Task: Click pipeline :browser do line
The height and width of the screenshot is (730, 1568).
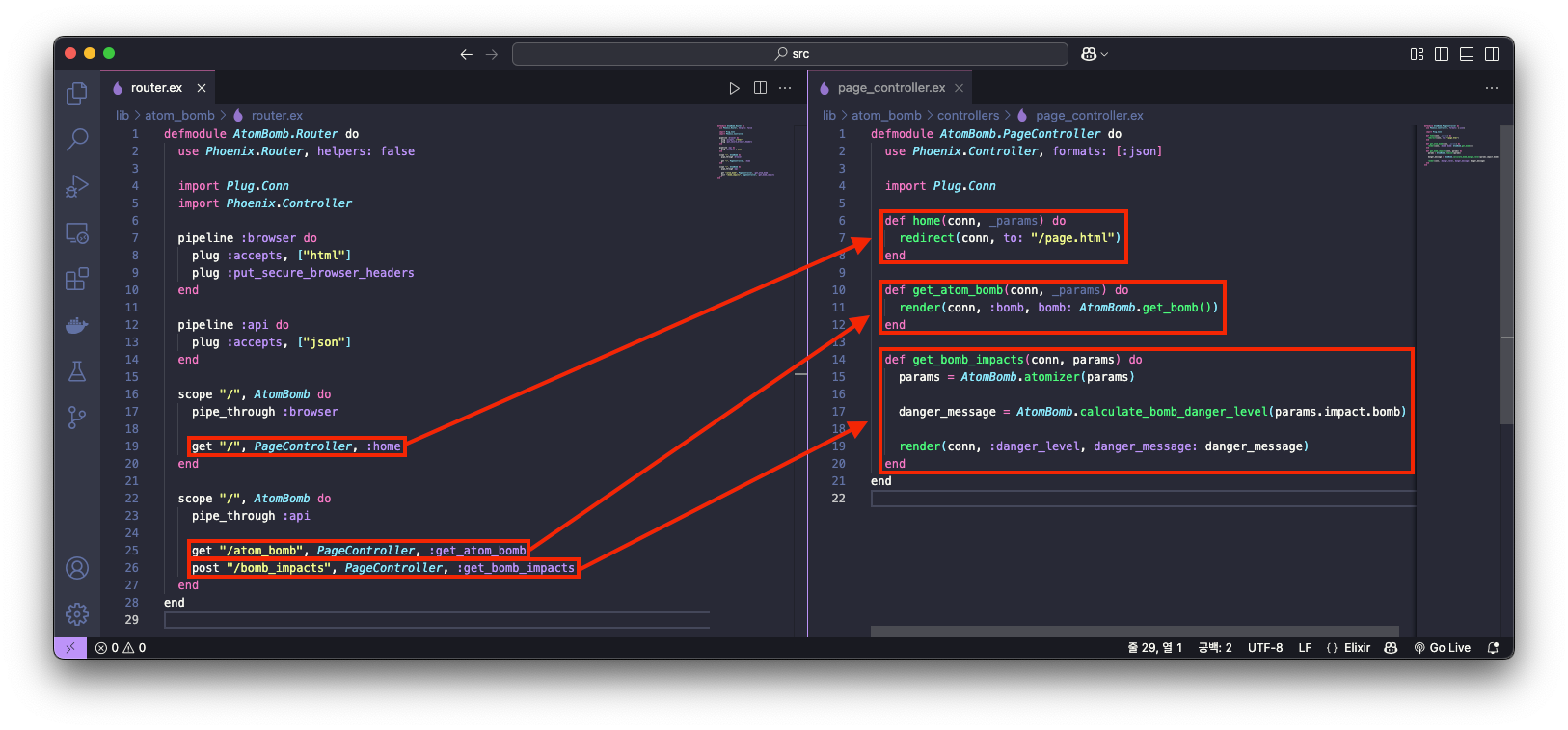Action: pos(247,238)
